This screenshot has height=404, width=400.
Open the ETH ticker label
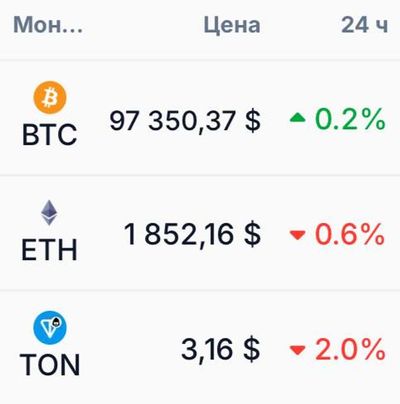(49, 250)
